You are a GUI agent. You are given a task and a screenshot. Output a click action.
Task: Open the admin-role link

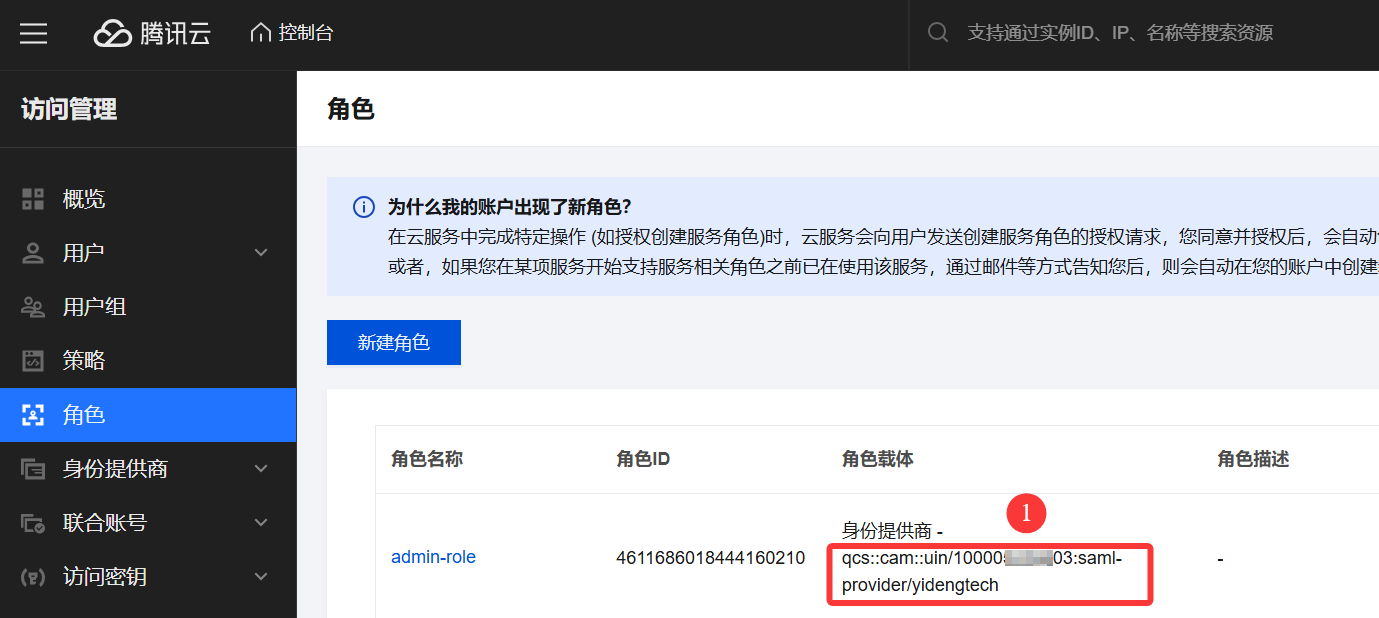433,557
